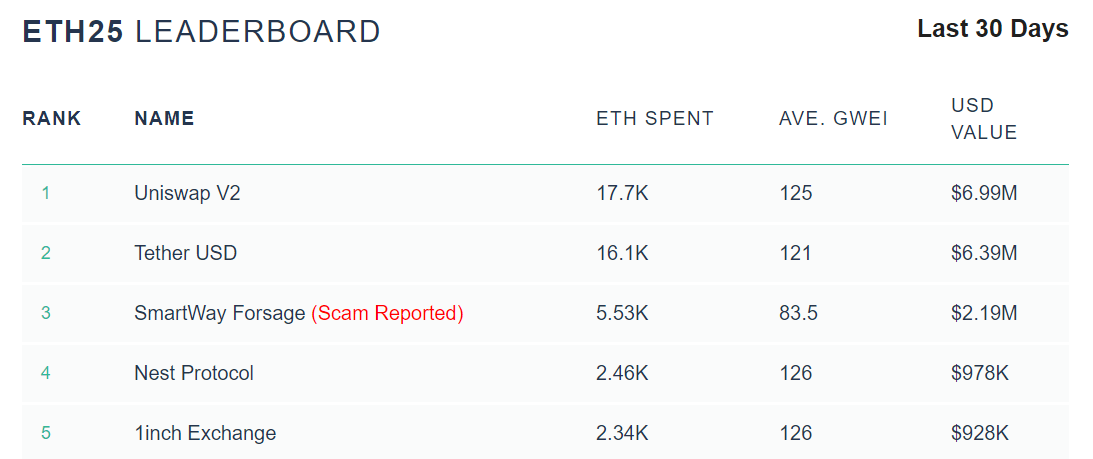The height and width of the screenshot is (459, 1093).
Task: Click the 1inch Exchange name
Action: tap(205, 433)
